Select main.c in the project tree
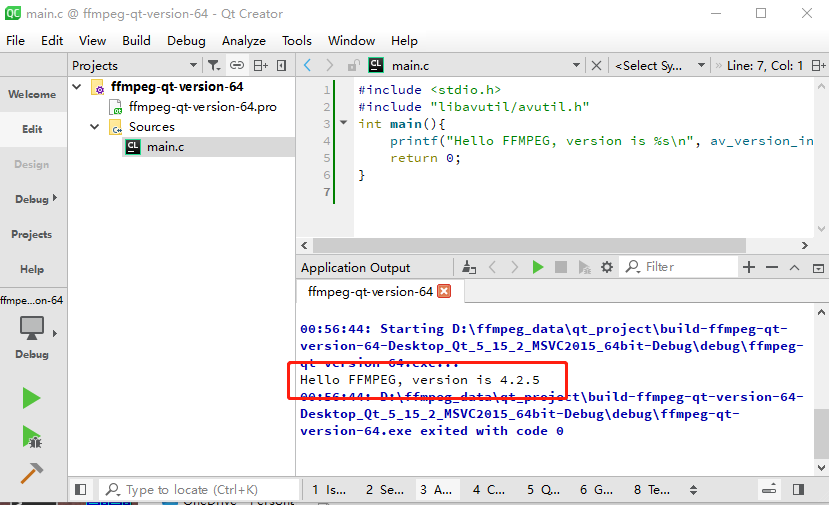Image resolution: width=829 pixels, height=505 pixels. 165,147
